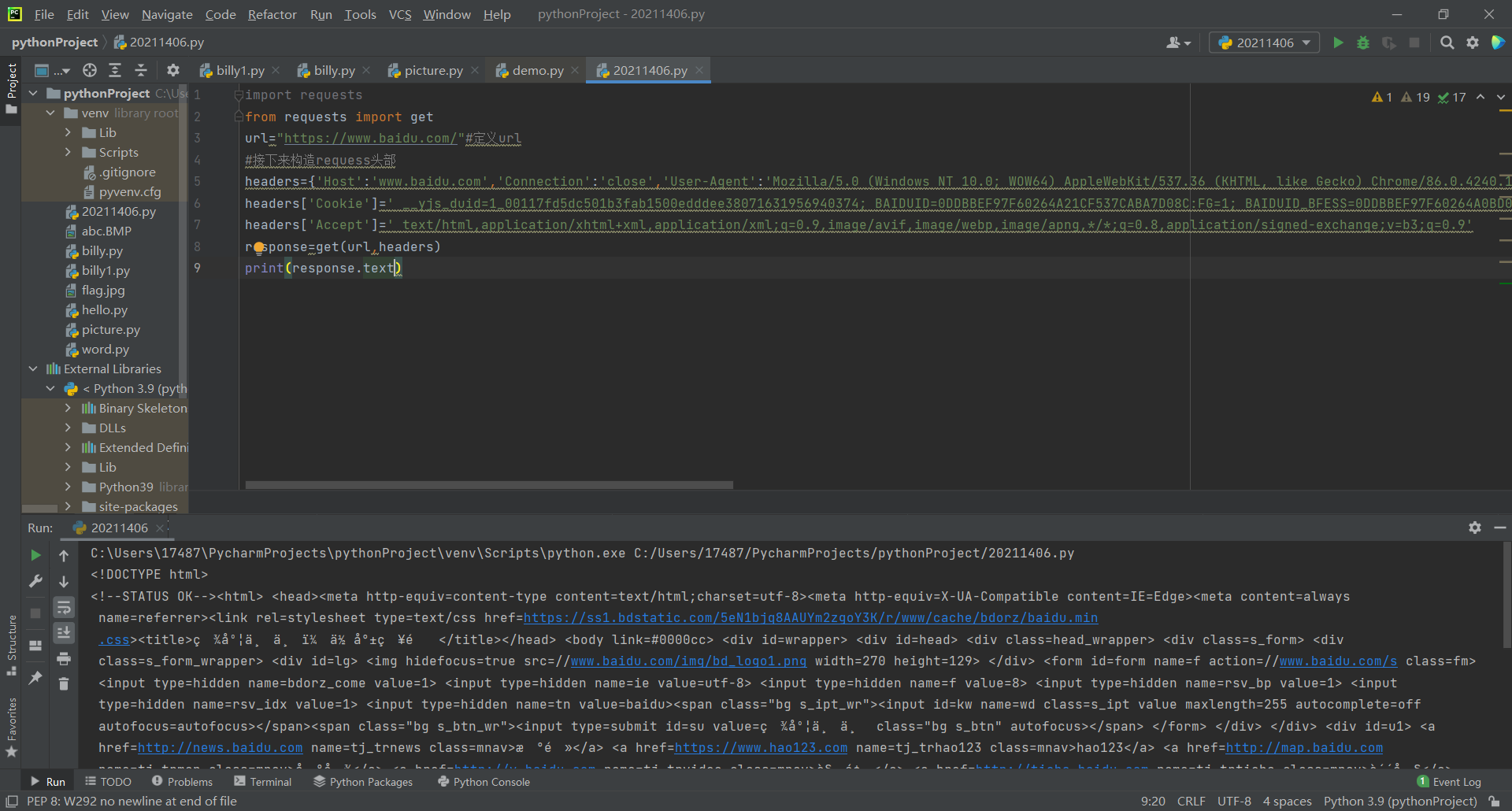Open the 20211406 run configuration dropdown
Image resolution: width=1512 pixels, height=811 pixels.
point(1265,43)
